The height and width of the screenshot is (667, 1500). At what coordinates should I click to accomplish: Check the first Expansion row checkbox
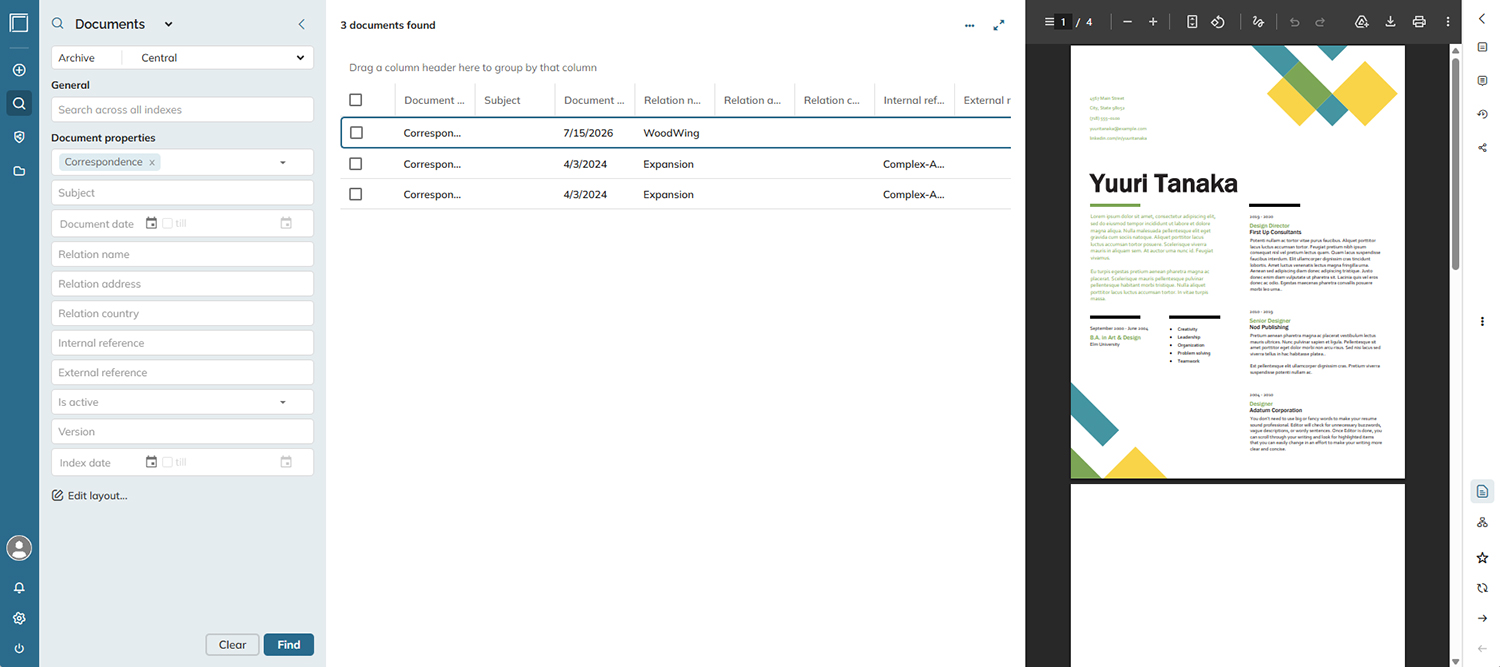356,164
